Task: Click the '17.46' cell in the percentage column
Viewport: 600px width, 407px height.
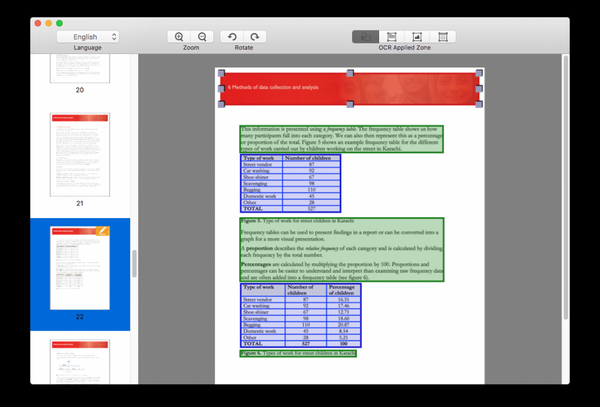Action: pos(343,306)
